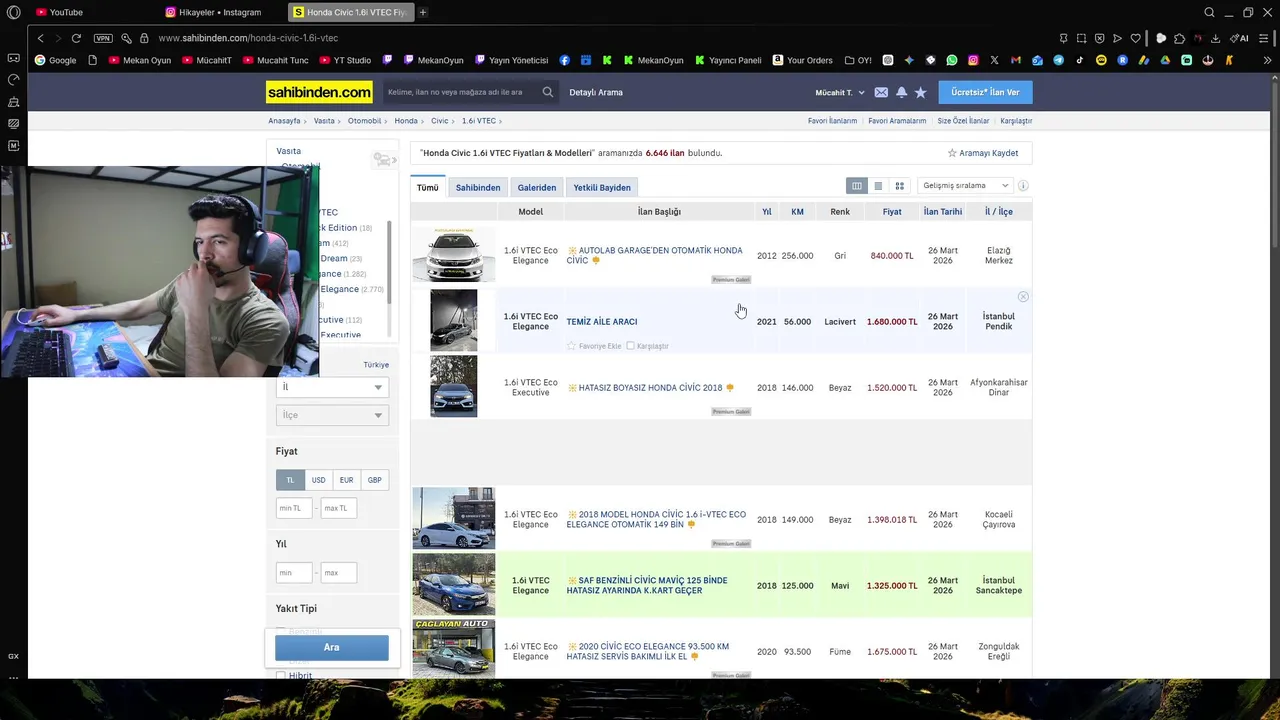Reload the page with the refresh icon
Image resolution: width=1280 pixels, height=720 pixels.
(76, 38)
